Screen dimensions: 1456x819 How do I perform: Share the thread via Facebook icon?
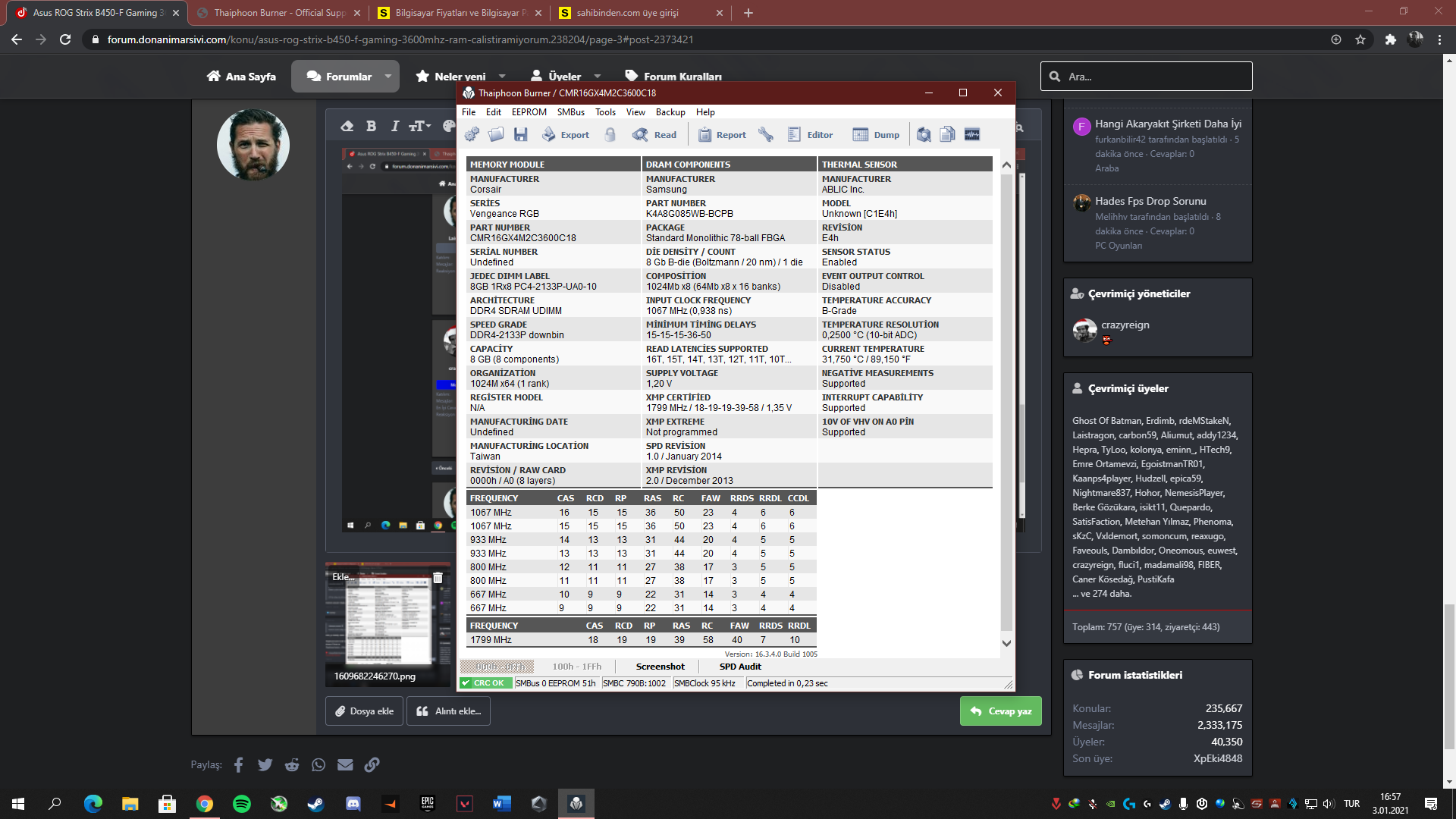(x=238, y=764)
